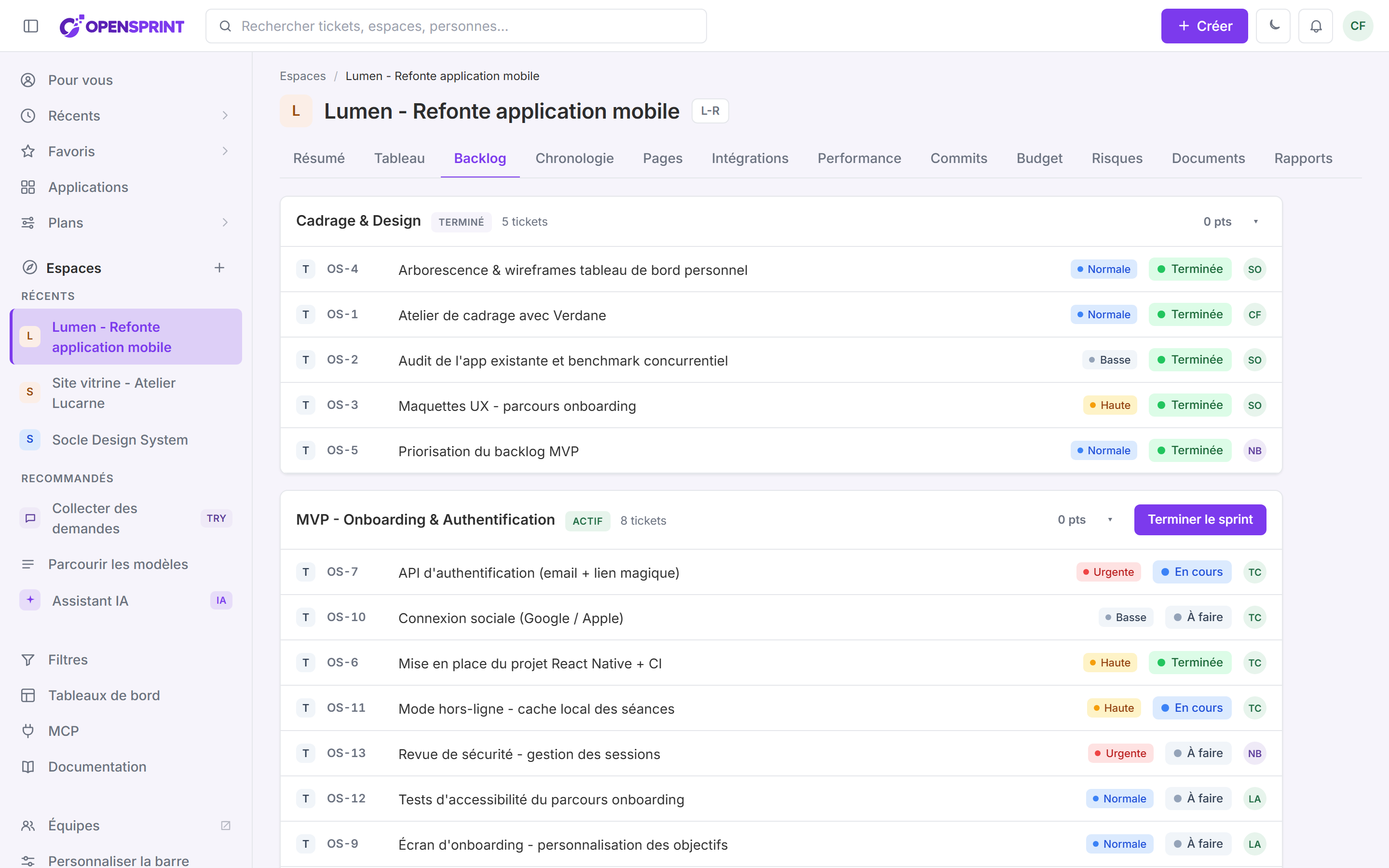This screenshot has height=868, width=1389.
Task: Collapse the MVP Onboarding sprint arrow
Action: 1110,519
